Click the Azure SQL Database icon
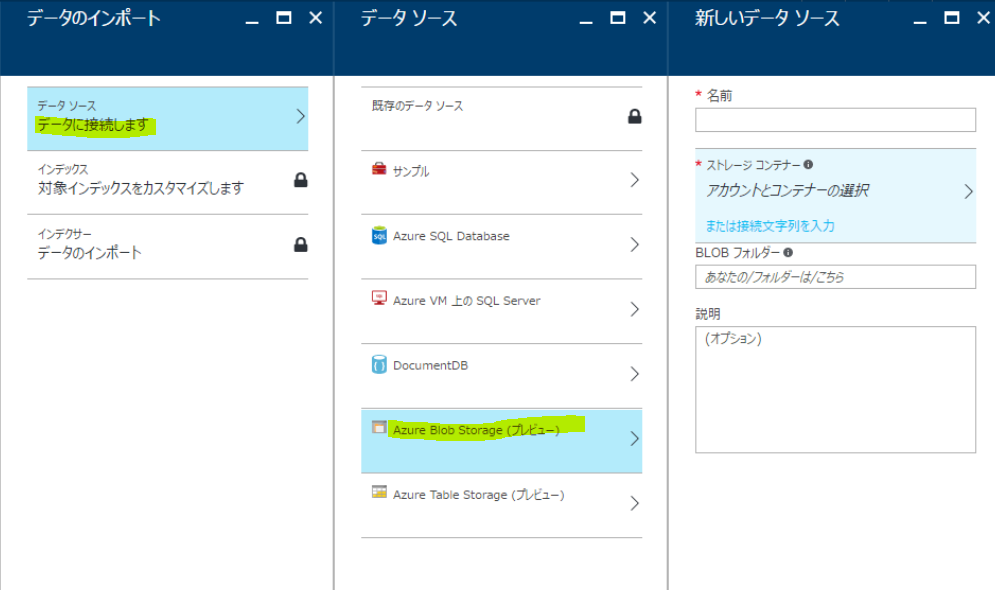Image resolution: width=995 pixels, height=590 pixels. pos(379,235)
